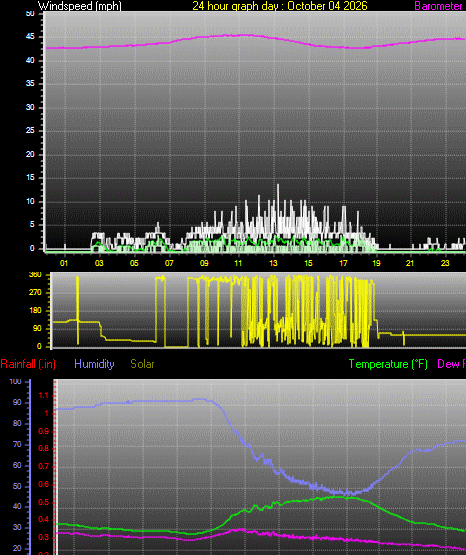Click the "25" tick on the windspeed axis

30,131
